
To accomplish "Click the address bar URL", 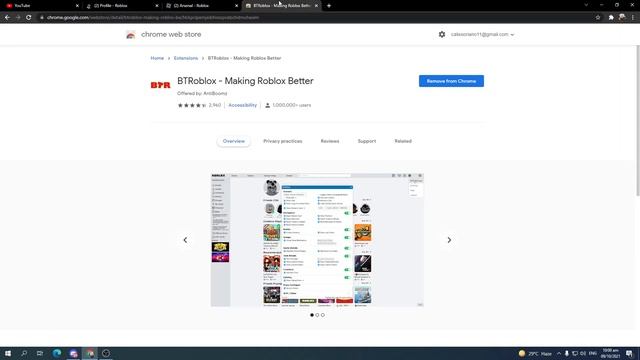I will [x=153, y=17].
